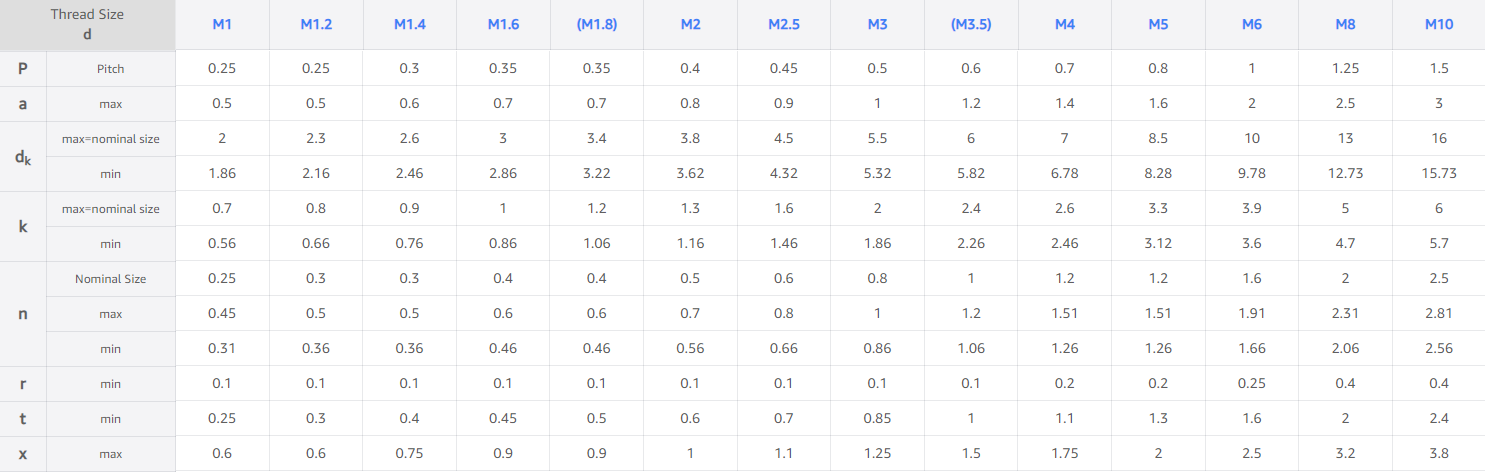The image size is (1485, 472).
Task: Select the M3 column header
Action: (877, 24)
